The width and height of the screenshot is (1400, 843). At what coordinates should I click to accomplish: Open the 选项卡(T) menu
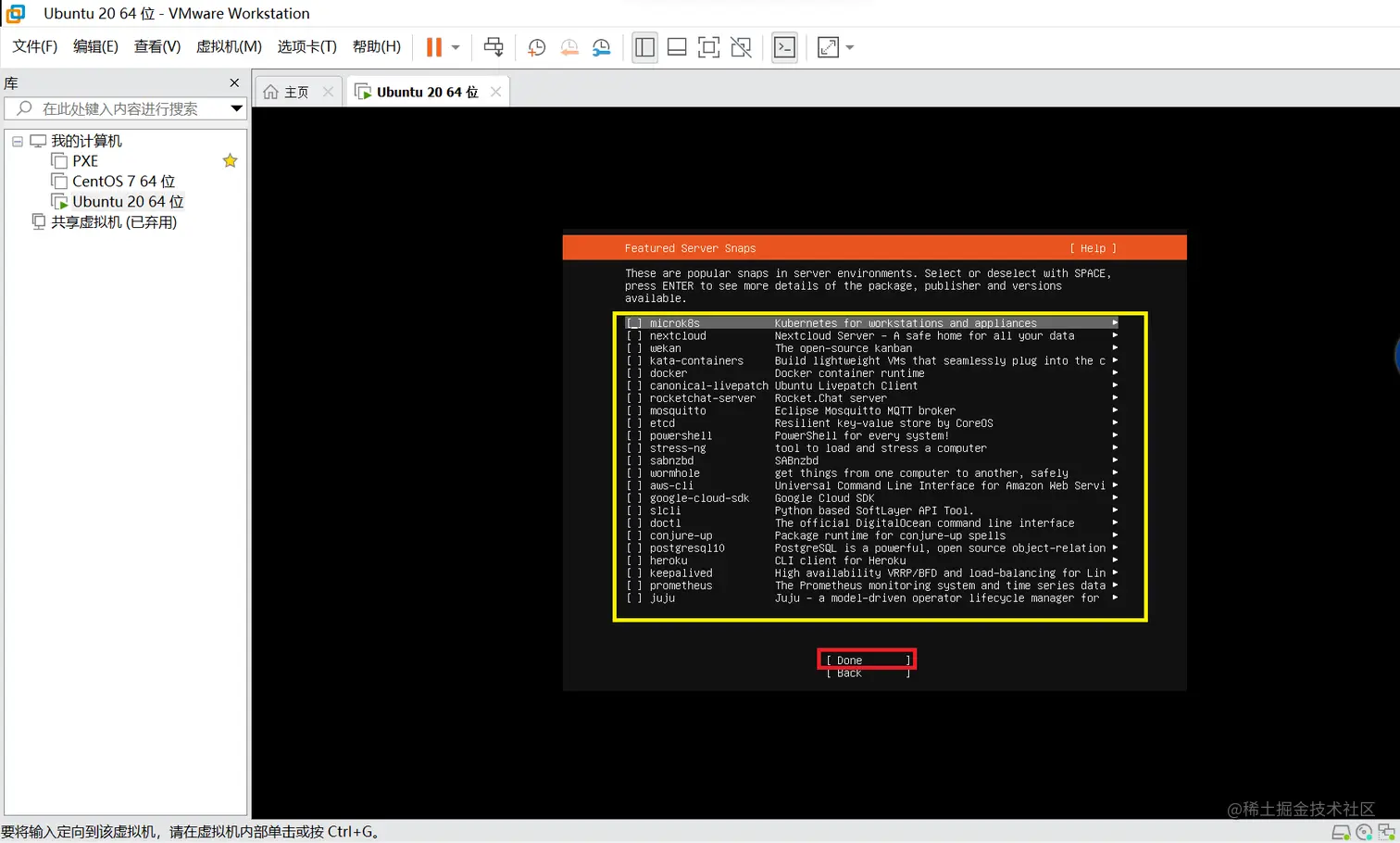click(306, 46)
